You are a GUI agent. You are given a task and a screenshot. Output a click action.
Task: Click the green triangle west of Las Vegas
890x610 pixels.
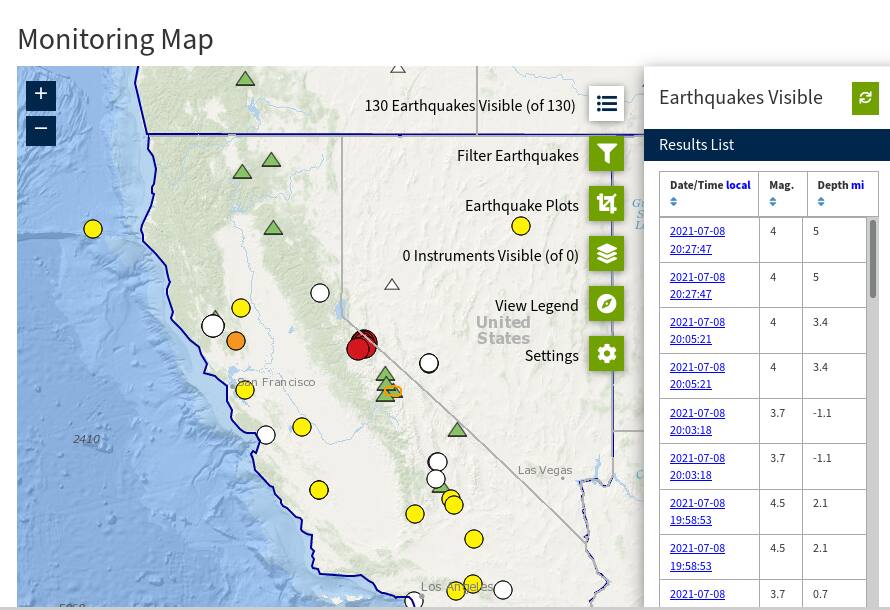[x=457, y=430]
